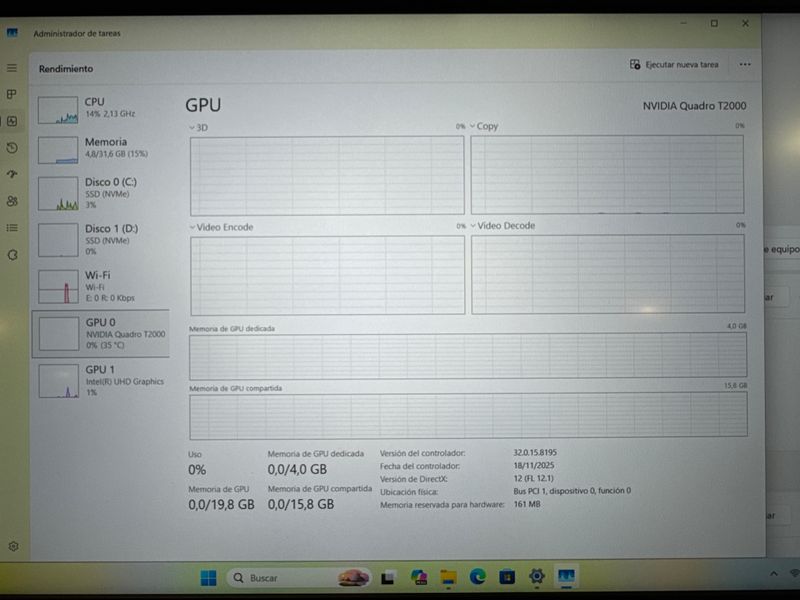Click the 161 MB reserved memory value
Viewport: 800px width, 600px height.
(527, 504)
